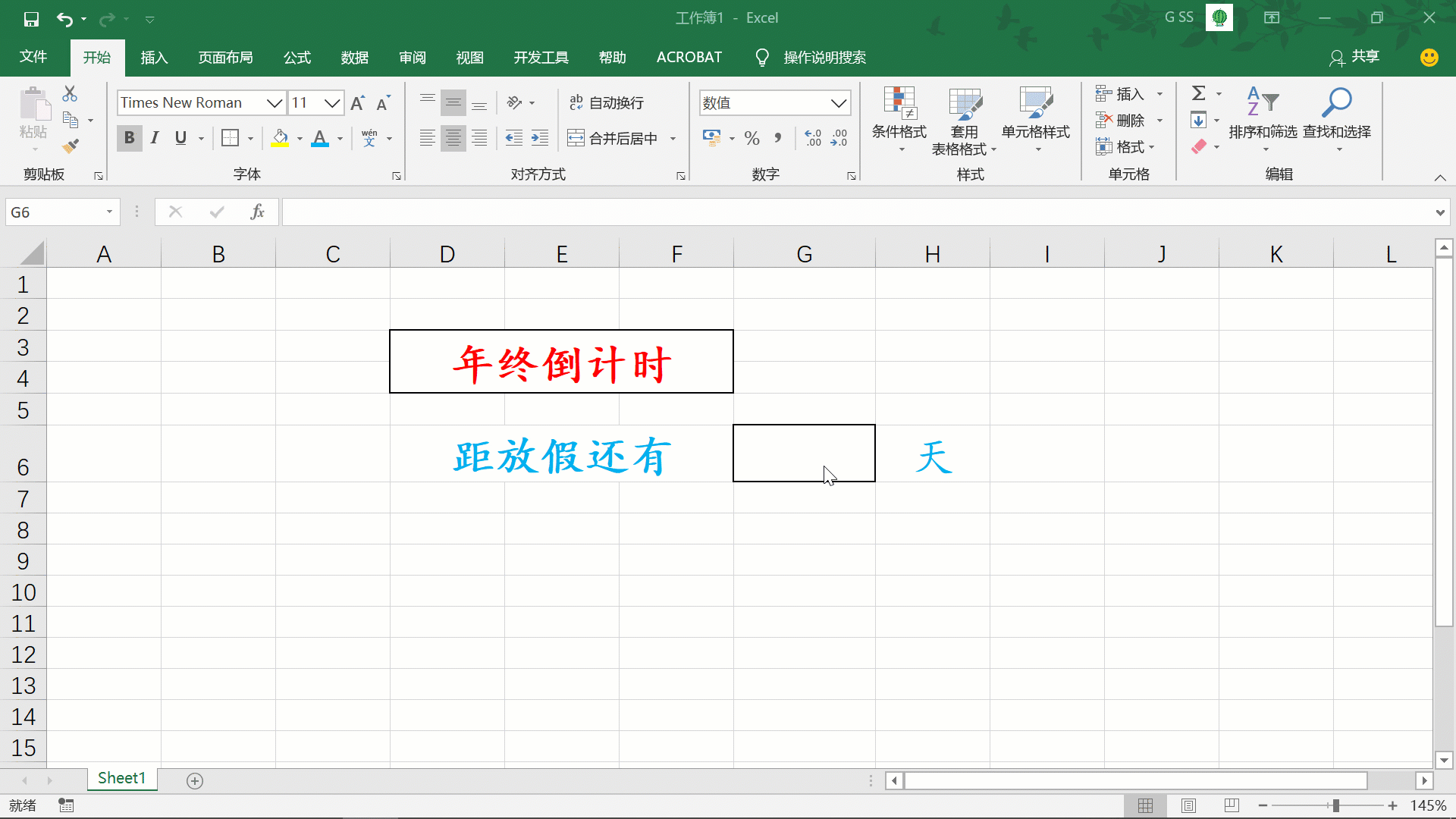Apply italic formatting
The width and height of the screenshot is (1456, 819).
[x=155, y=138]
